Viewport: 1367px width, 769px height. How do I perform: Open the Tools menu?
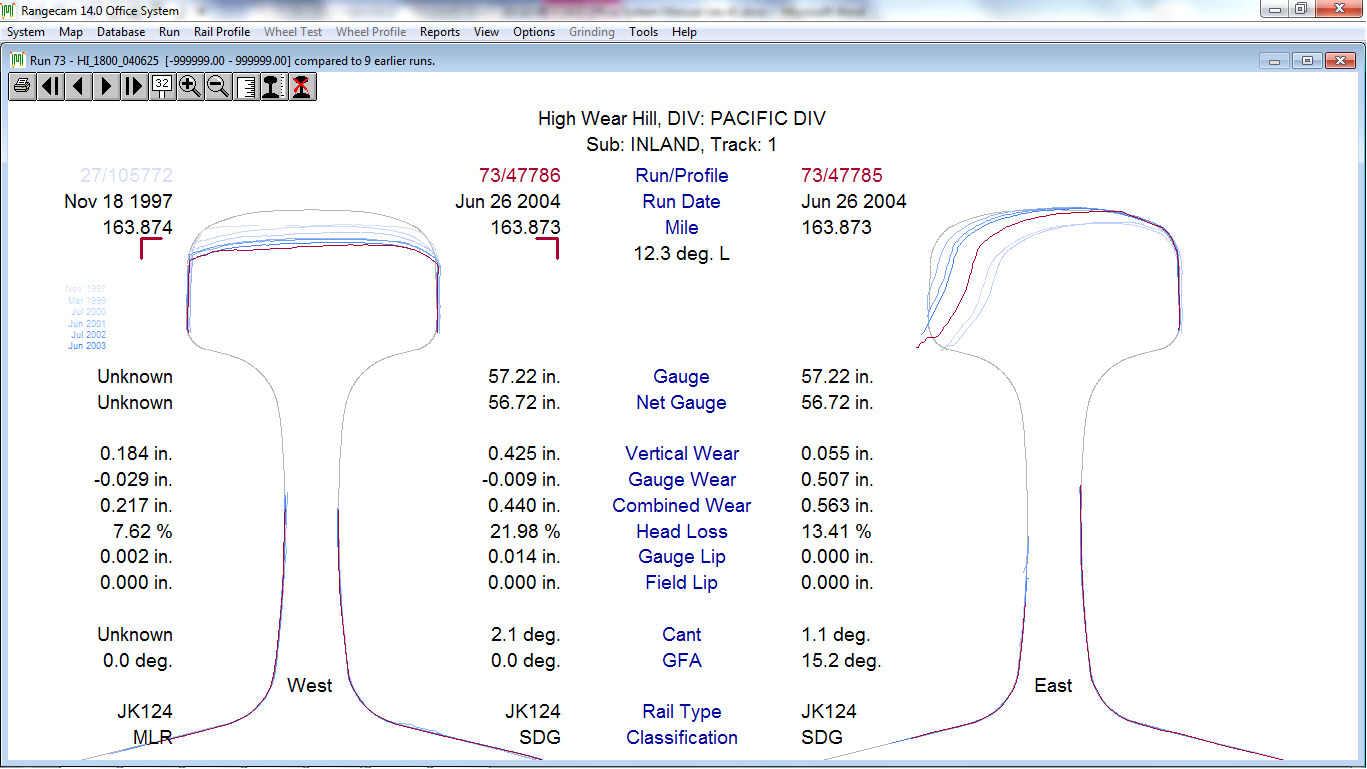coord(643,32)
